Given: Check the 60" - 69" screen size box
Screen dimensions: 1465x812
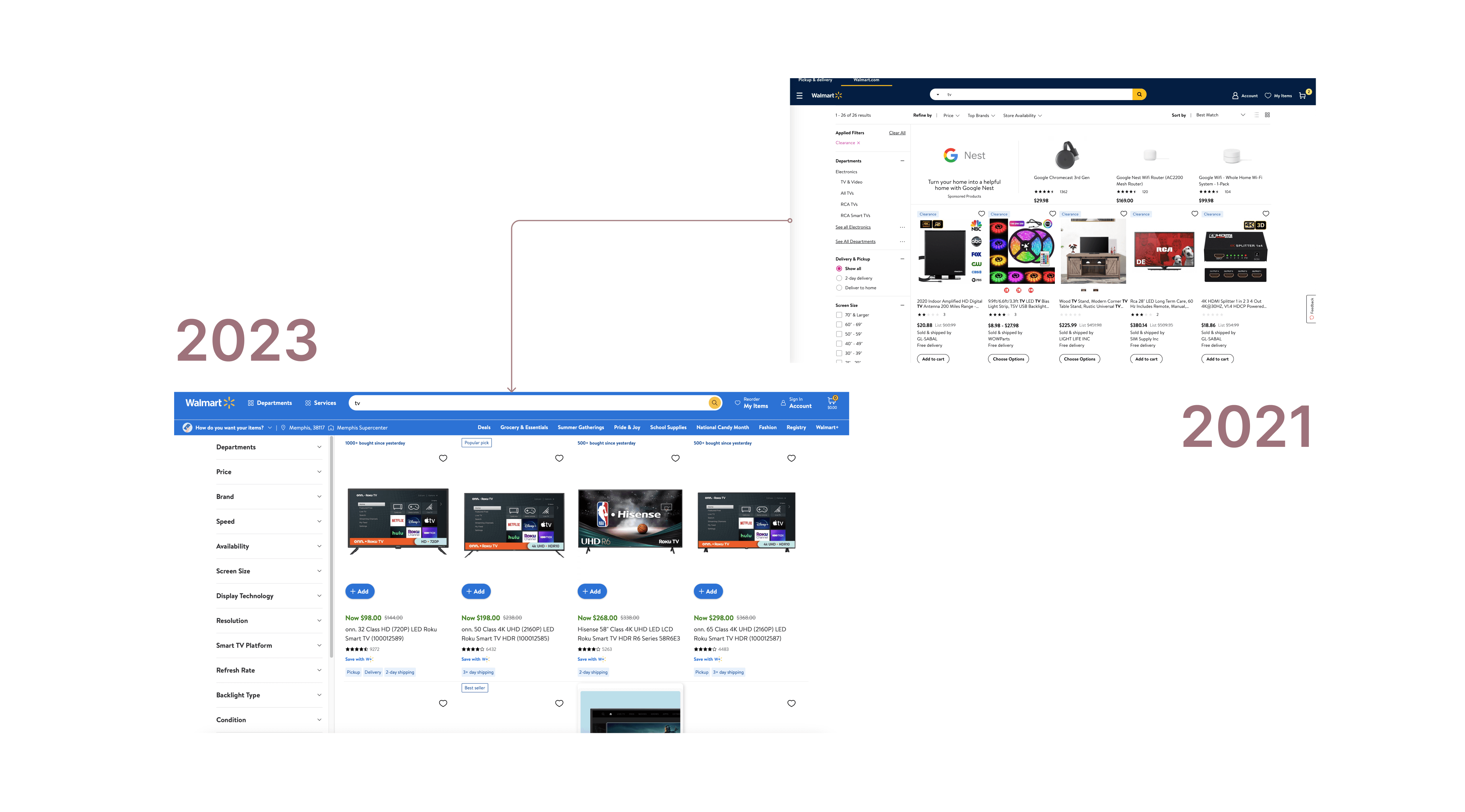Looking at the screenshot, I should pos(839,325).
